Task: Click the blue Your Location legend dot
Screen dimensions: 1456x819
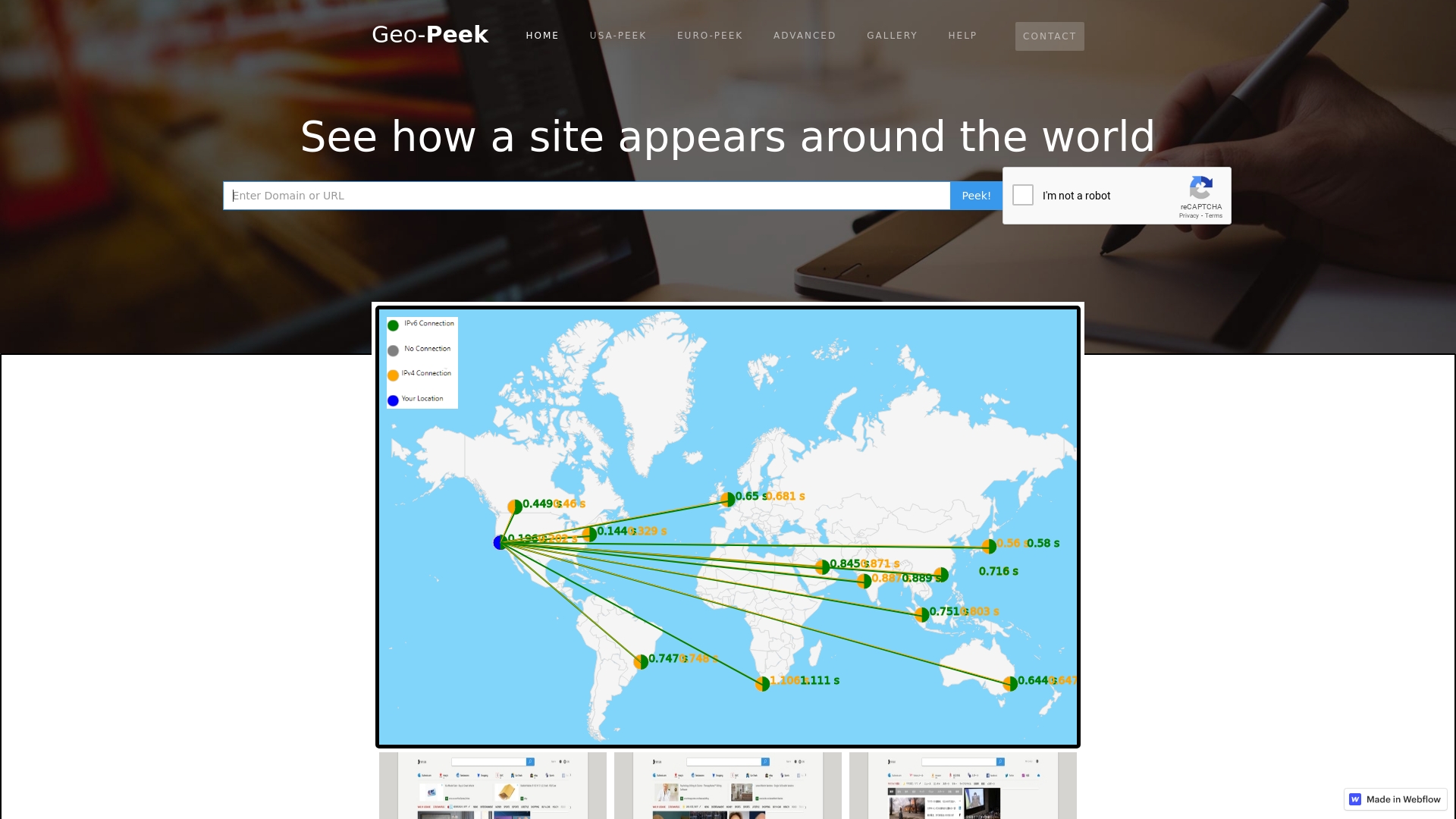Action: pyautogui.click(x=393, y=400)
